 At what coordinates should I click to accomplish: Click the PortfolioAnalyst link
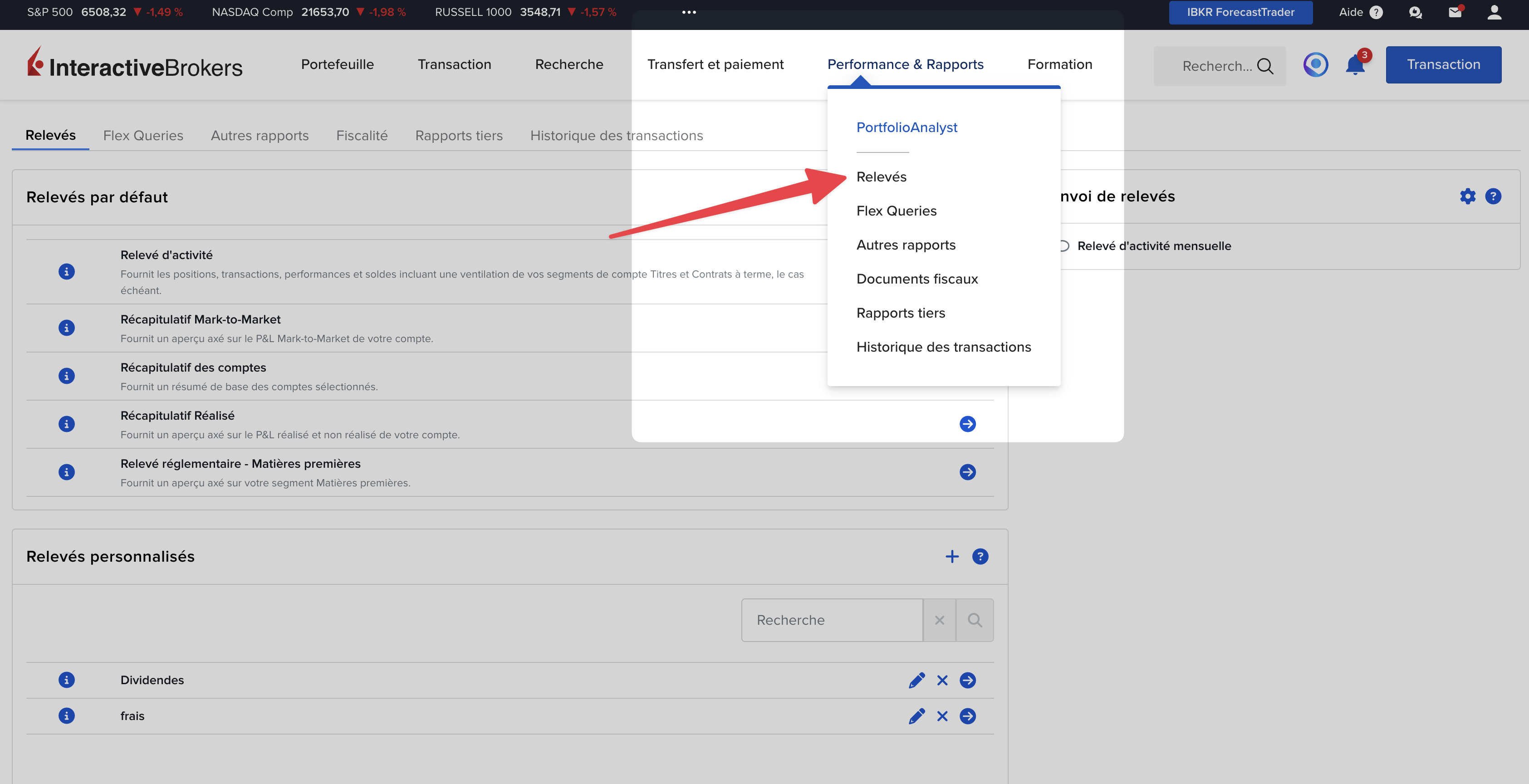(x=907, y=127)
